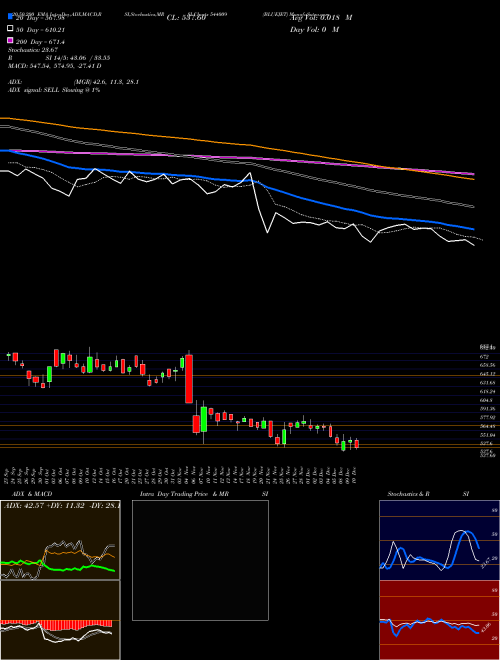This screenshot has height=660, width=500.
Task: Click the 'Stochastics: 23.67' readout
Action: (33, 50)
